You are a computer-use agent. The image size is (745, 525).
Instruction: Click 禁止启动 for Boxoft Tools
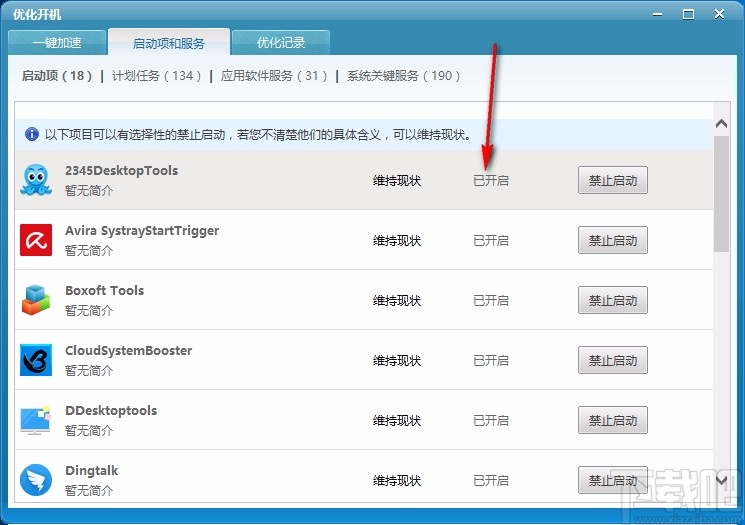pos(612,300)
